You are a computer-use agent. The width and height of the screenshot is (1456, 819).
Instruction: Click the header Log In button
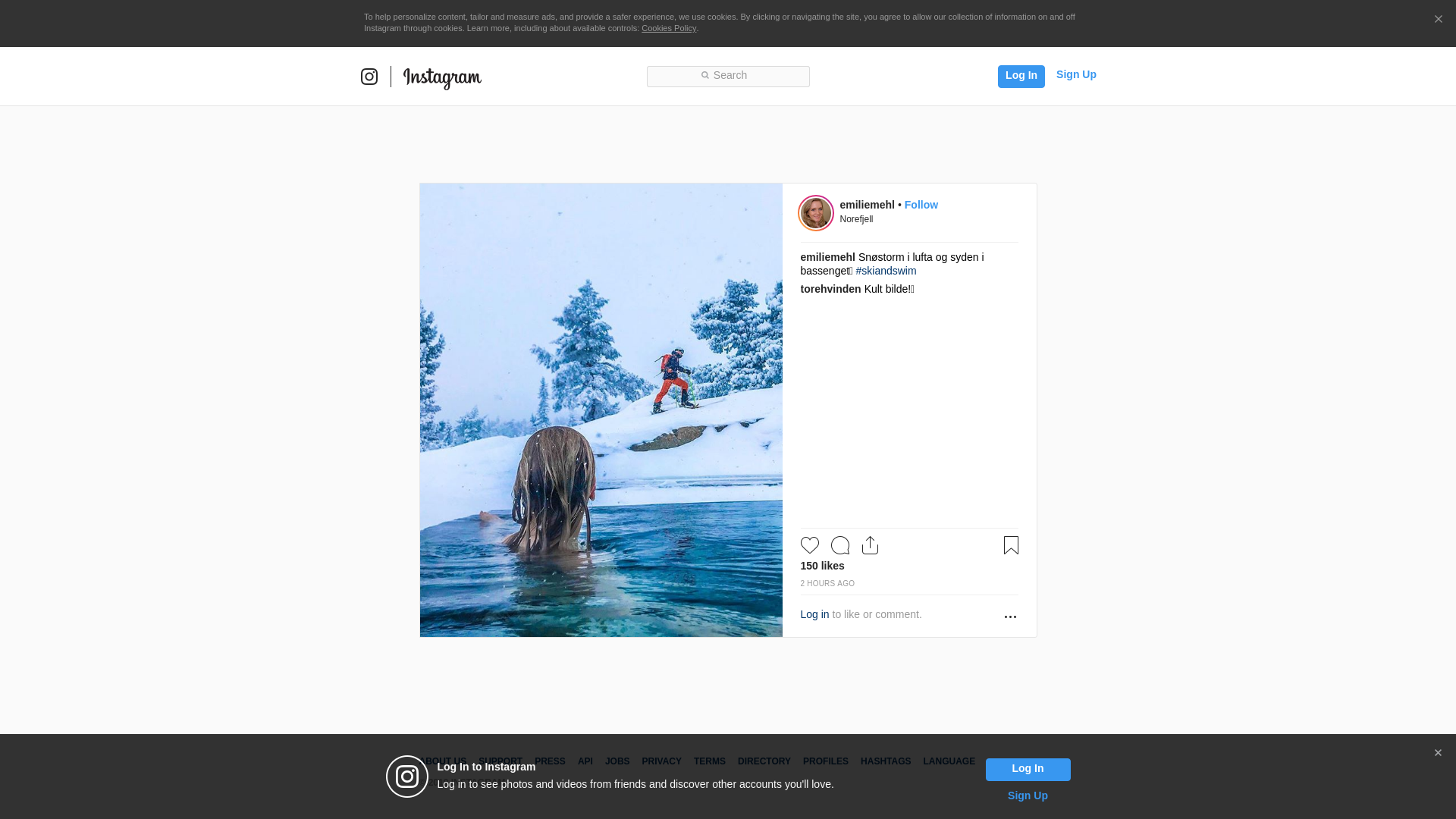1021,76
